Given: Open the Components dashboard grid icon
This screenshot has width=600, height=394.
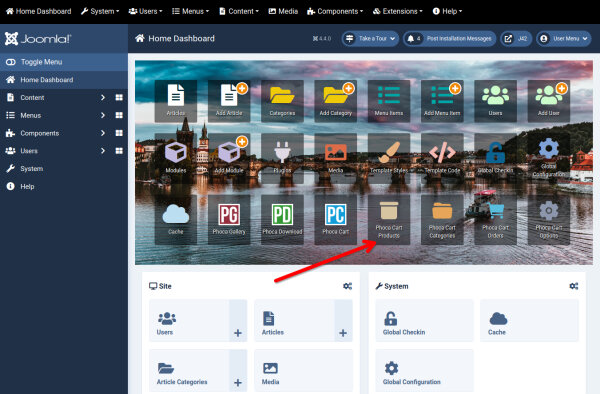Looking at the screenshot, I should (119, 133).
